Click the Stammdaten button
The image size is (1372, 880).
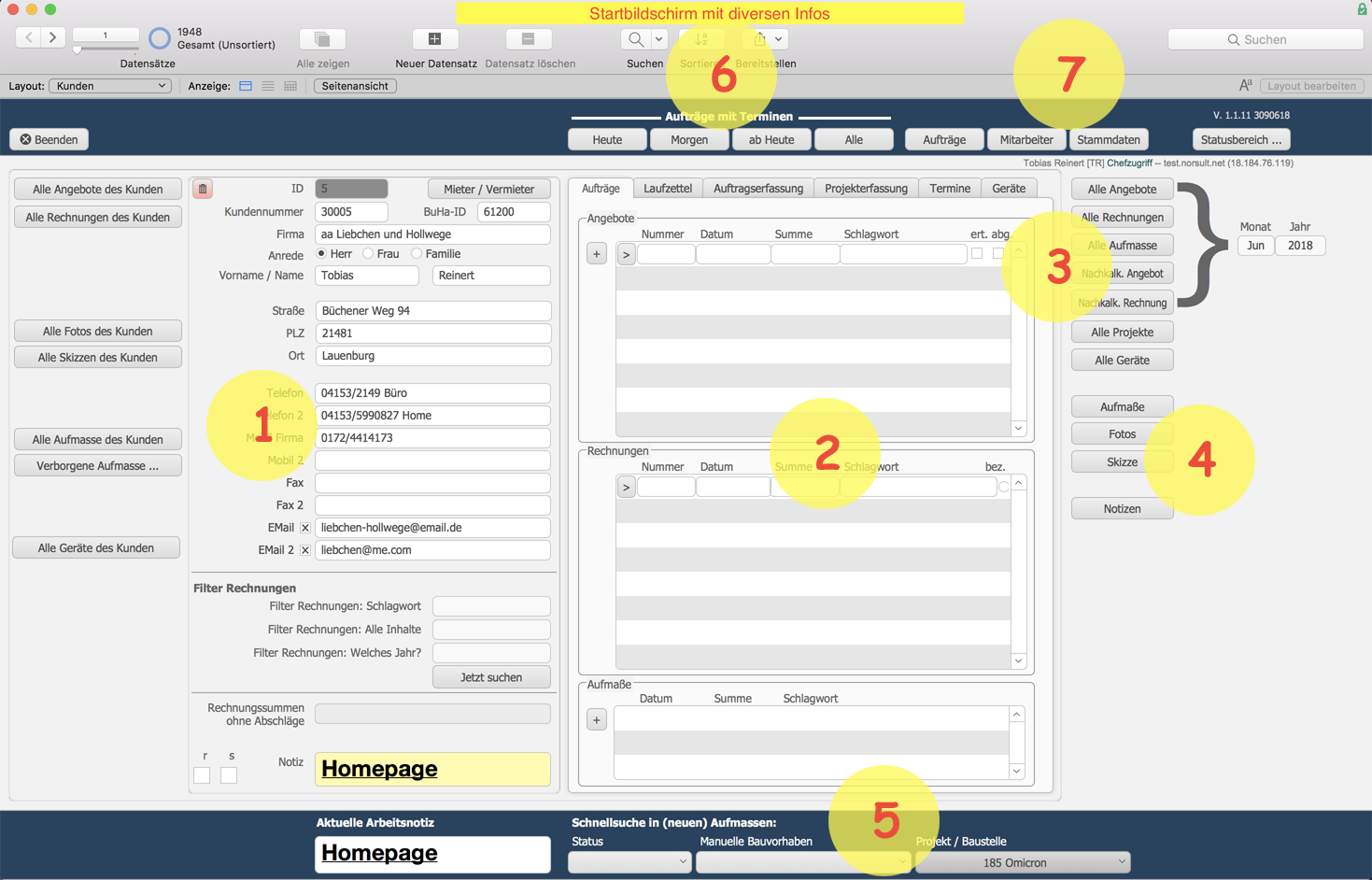point(1109,139)
